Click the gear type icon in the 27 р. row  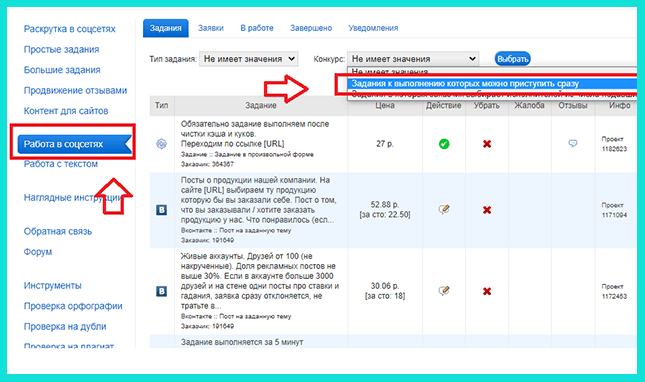pos(161,144)
